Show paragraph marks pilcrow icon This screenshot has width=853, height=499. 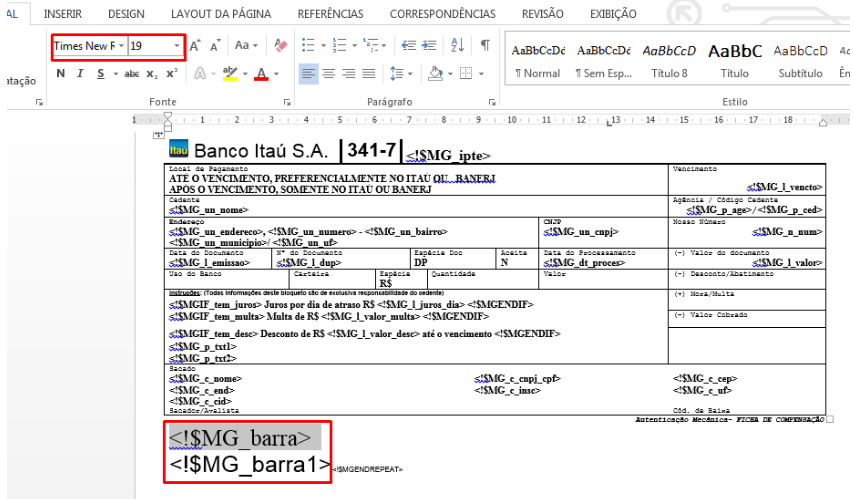tap(485, 45)
